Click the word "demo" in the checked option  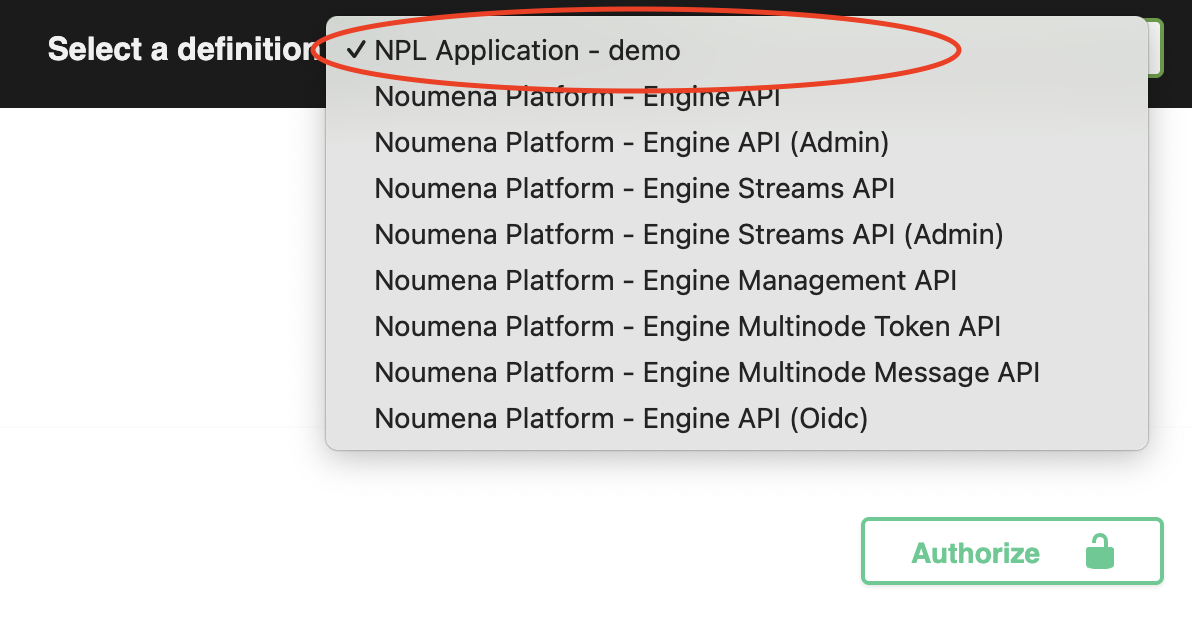point(645,51)
